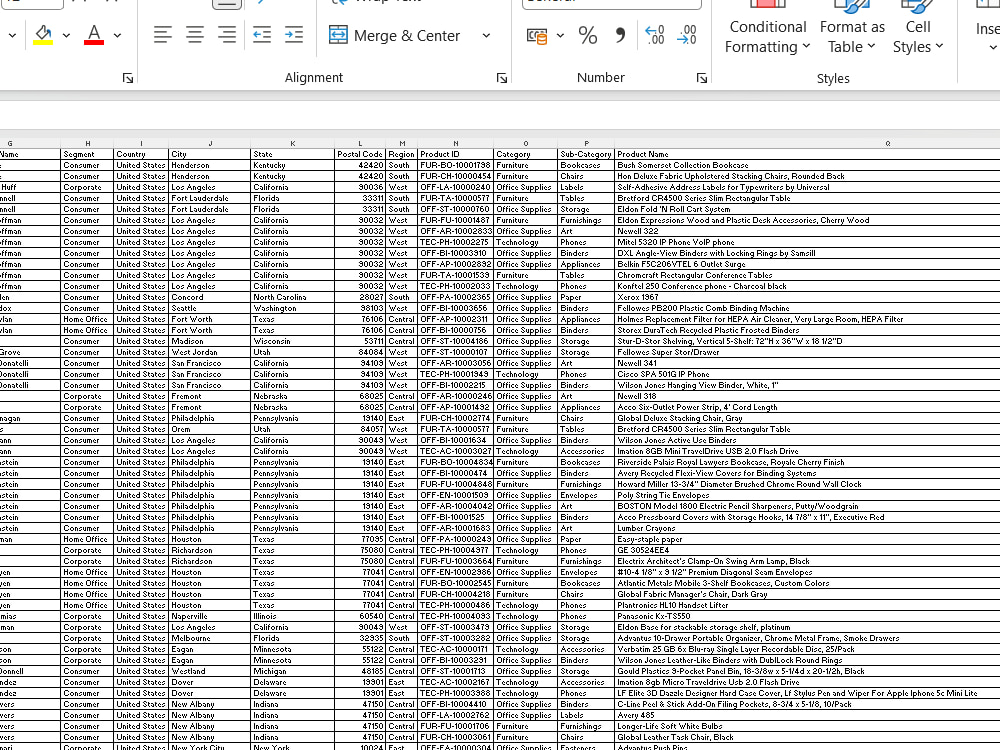Viewport: 1000px width, 750px height.
Task: Select the Sub-Category header cell
Action: click(x=585, y=154)
